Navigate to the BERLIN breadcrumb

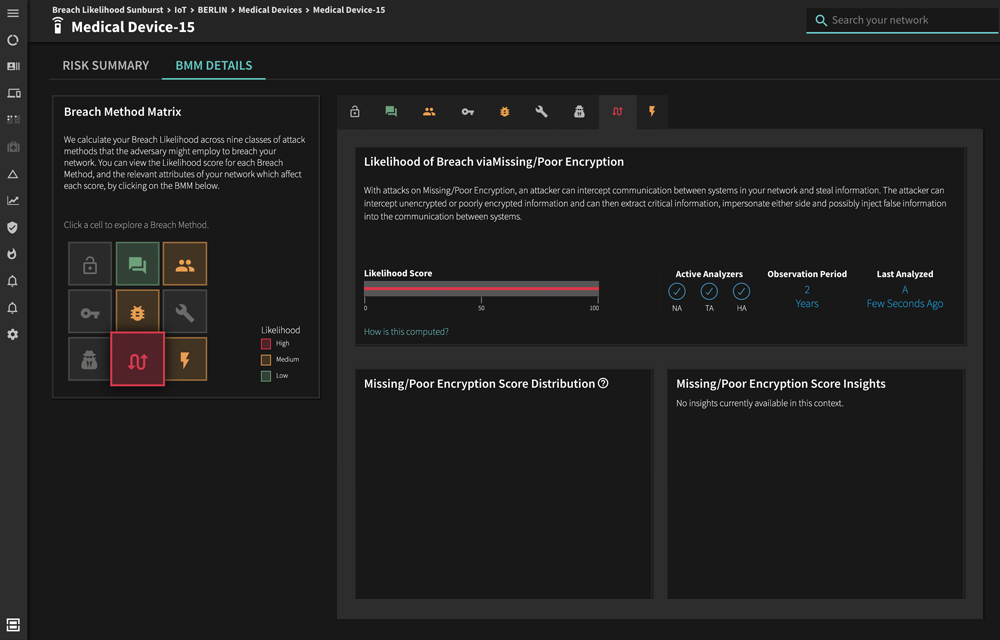coord(212,10)
